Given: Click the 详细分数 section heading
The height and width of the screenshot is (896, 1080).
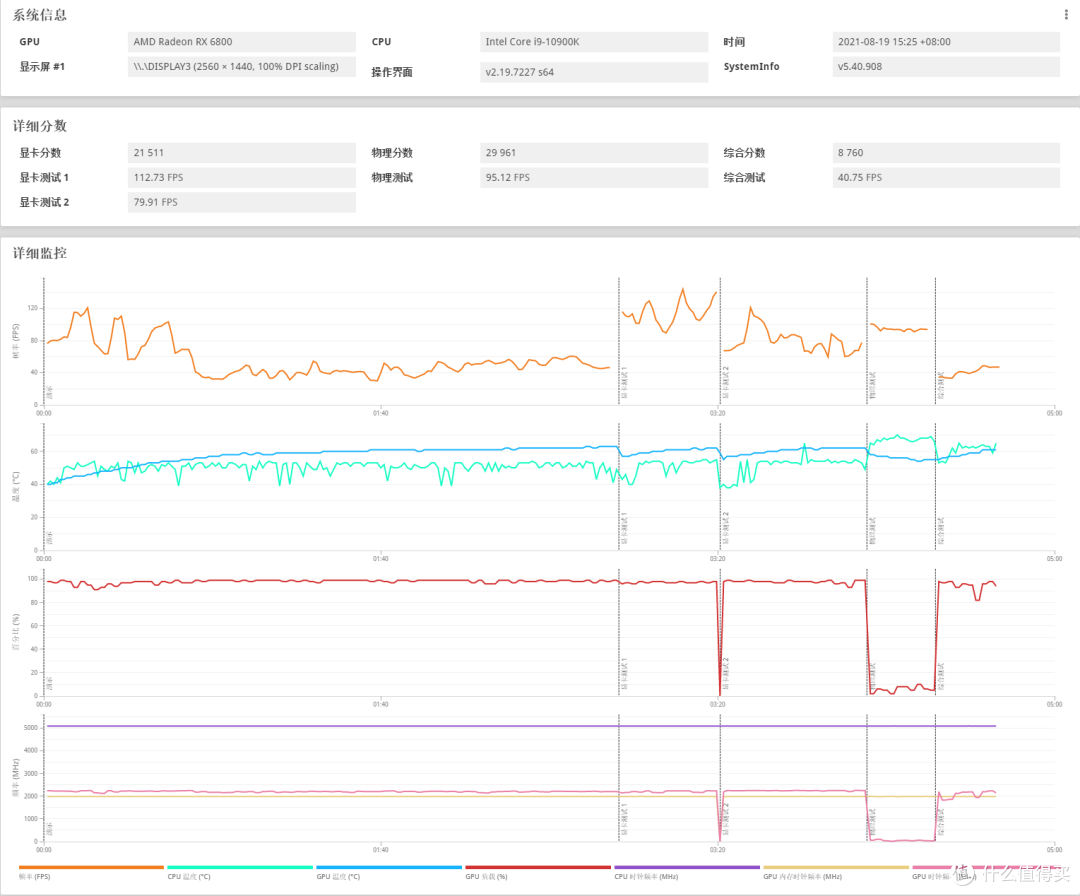Looking at the screenshot, I should pyautogui.click(x=40, y=126).
